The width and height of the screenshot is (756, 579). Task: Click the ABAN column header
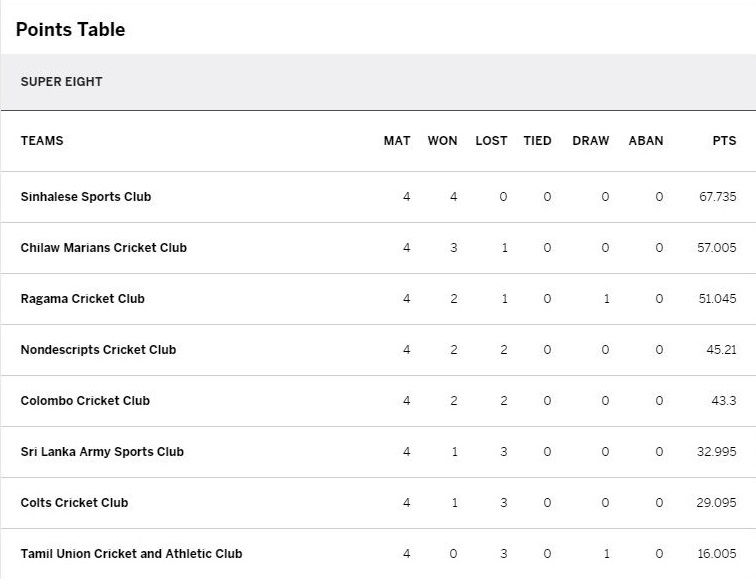pyautogui.click(x=646, y=141)
